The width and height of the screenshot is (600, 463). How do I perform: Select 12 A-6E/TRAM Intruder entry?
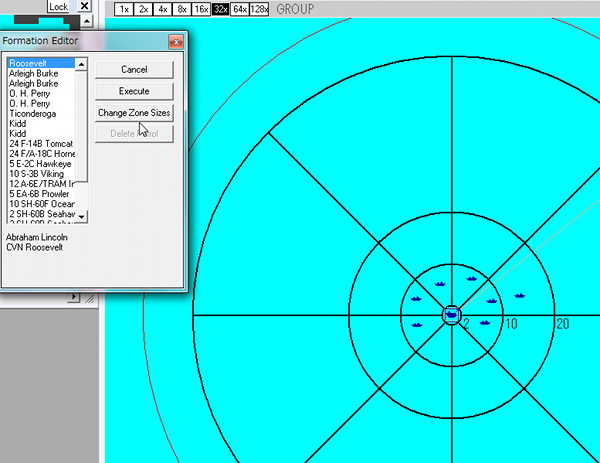point(41,184)
